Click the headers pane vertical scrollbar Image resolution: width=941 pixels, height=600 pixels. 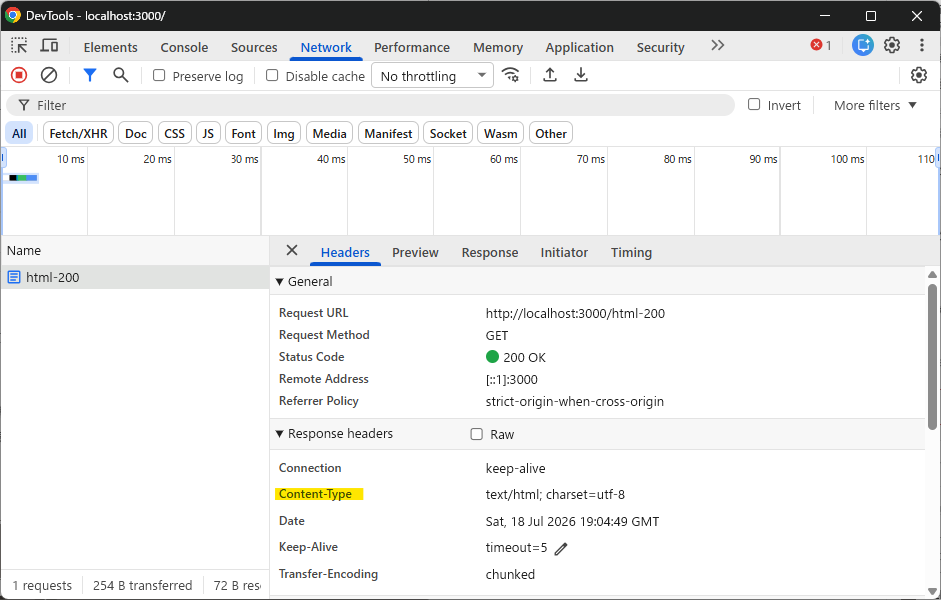tap(932, 356)
